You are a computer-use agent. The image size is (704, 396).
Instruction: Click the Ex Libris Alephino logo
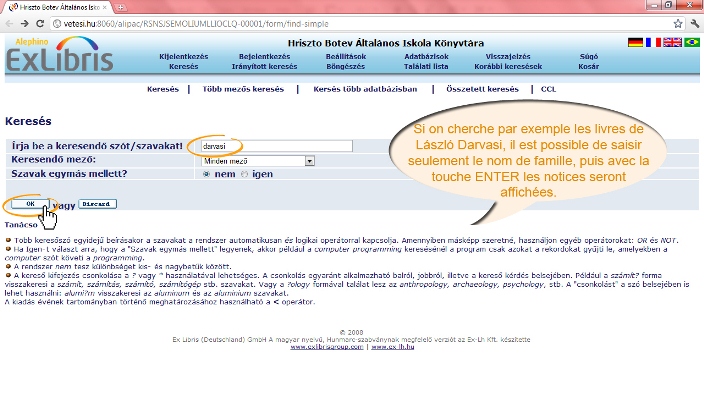(x=59, y=55)
